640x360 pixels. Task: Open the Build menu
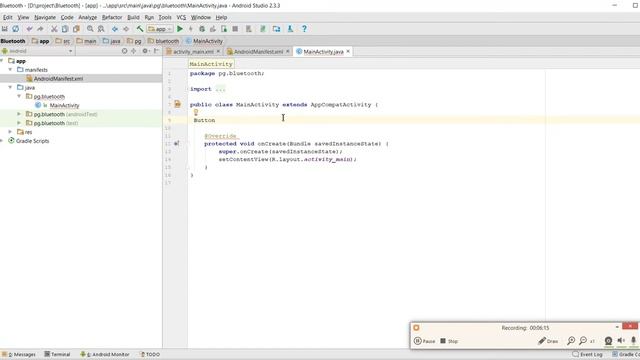[x=133, y=18]
